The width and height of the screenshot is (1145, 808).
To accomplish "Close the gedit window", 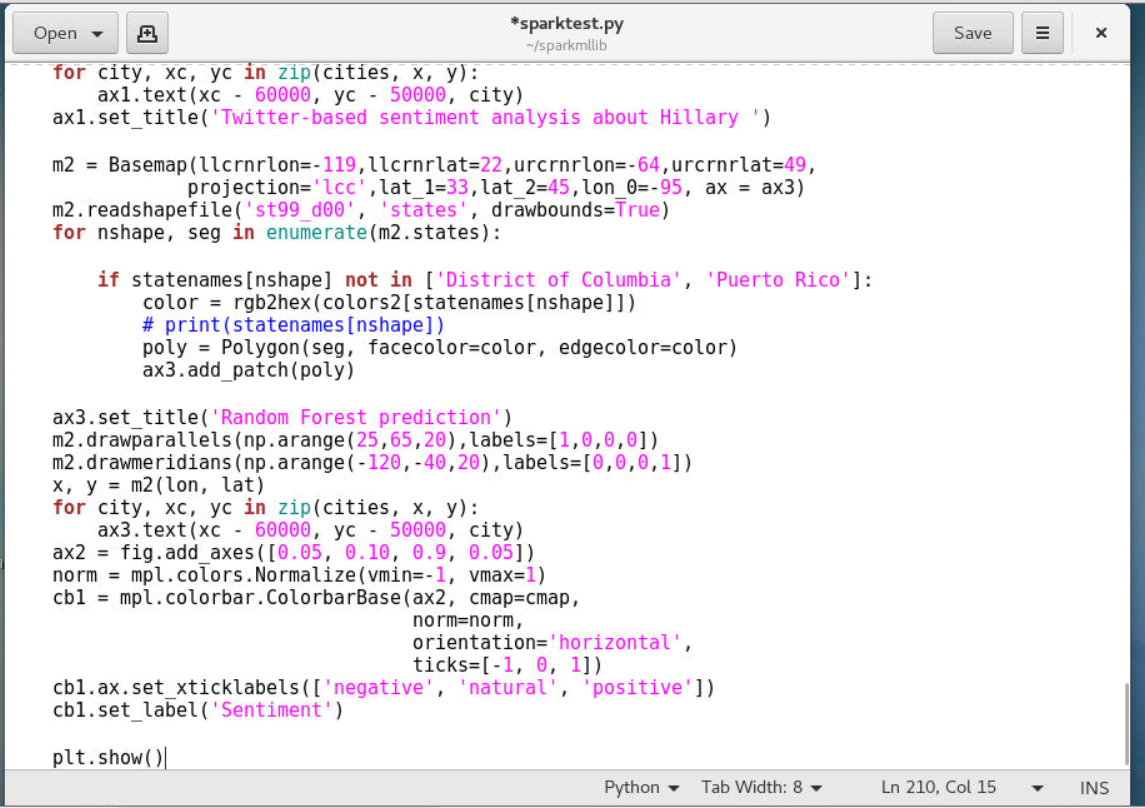I will coord(1101,33).
